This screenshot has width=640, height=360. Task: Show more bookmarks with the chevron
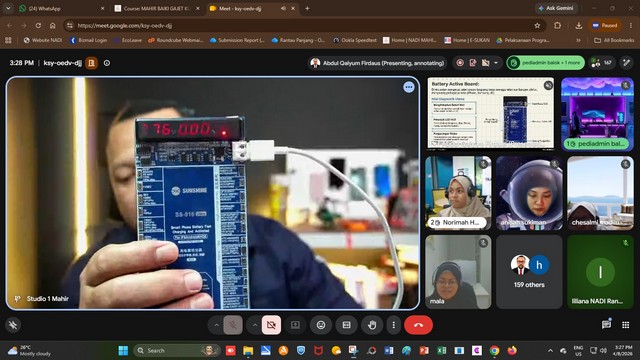tap(578, 40)
